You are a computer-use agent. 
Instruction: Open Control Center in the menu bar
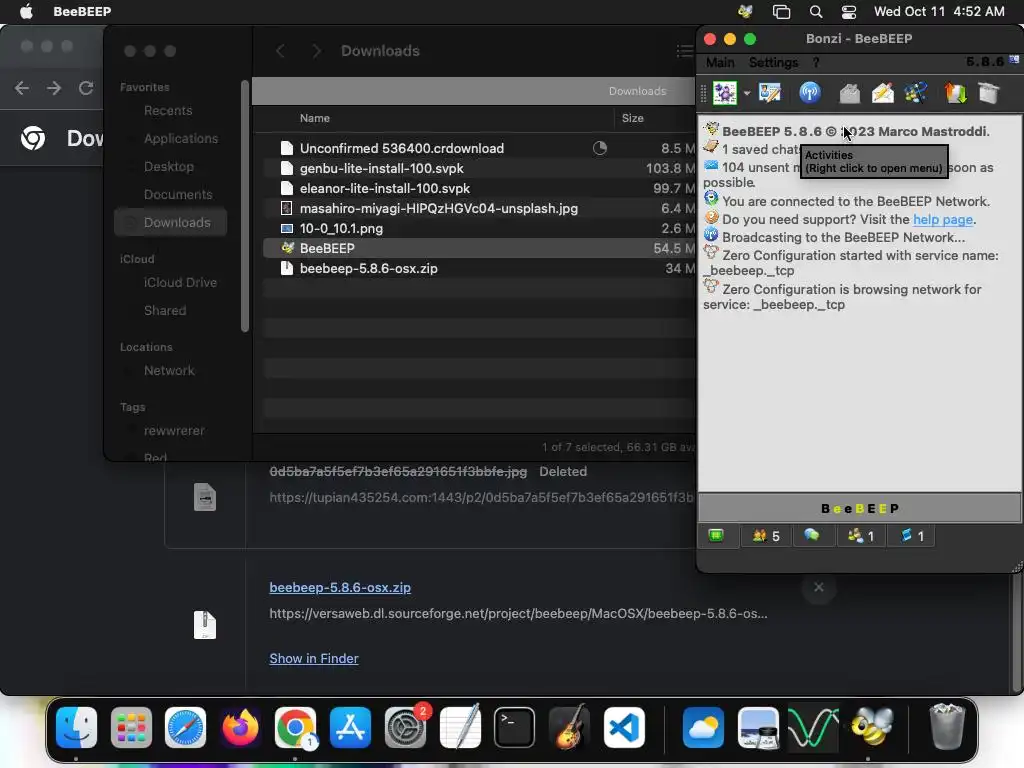(849, 11)
